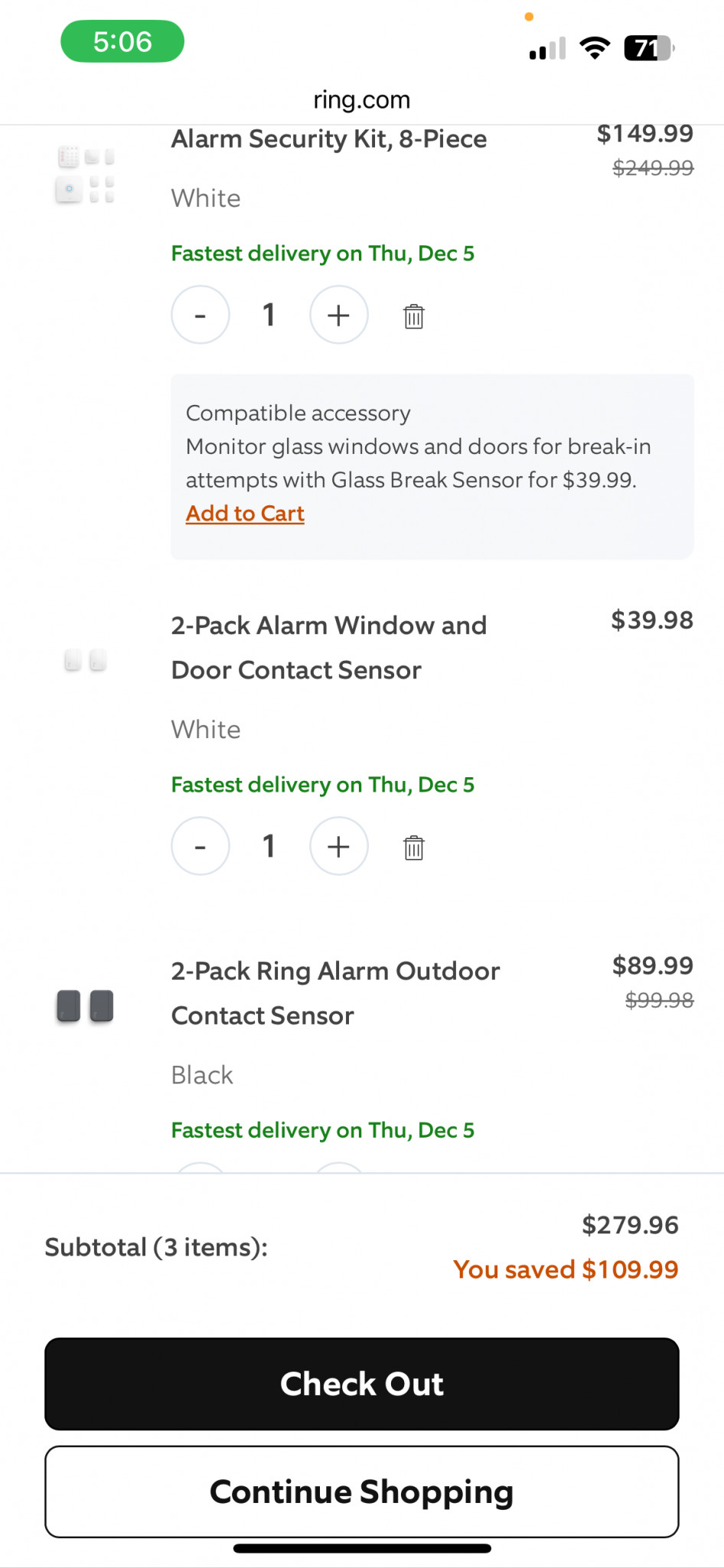Decrease Alarm Security Kit quantity
This screenshot has height=1568, width=724.
(x=201, y=315)
